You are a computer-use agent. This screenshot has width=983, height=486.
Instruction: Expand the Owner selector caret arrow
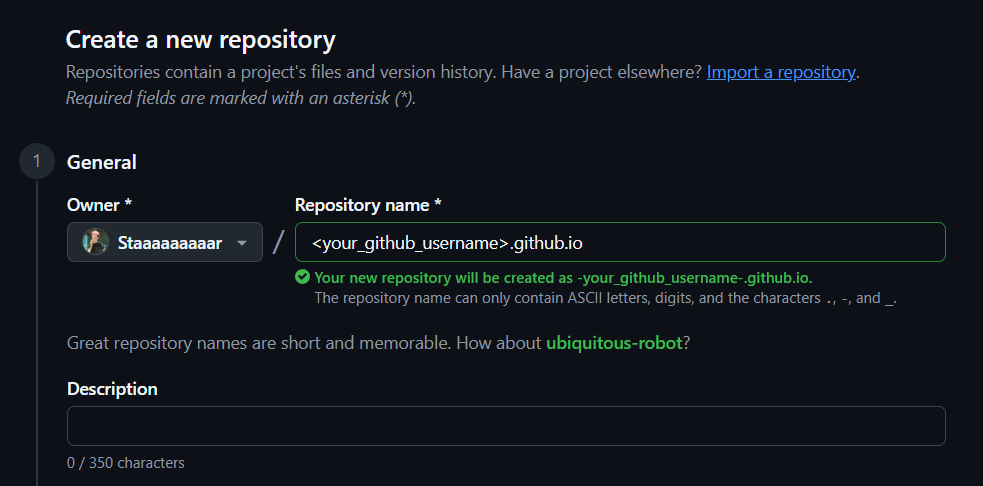point(242,243)
